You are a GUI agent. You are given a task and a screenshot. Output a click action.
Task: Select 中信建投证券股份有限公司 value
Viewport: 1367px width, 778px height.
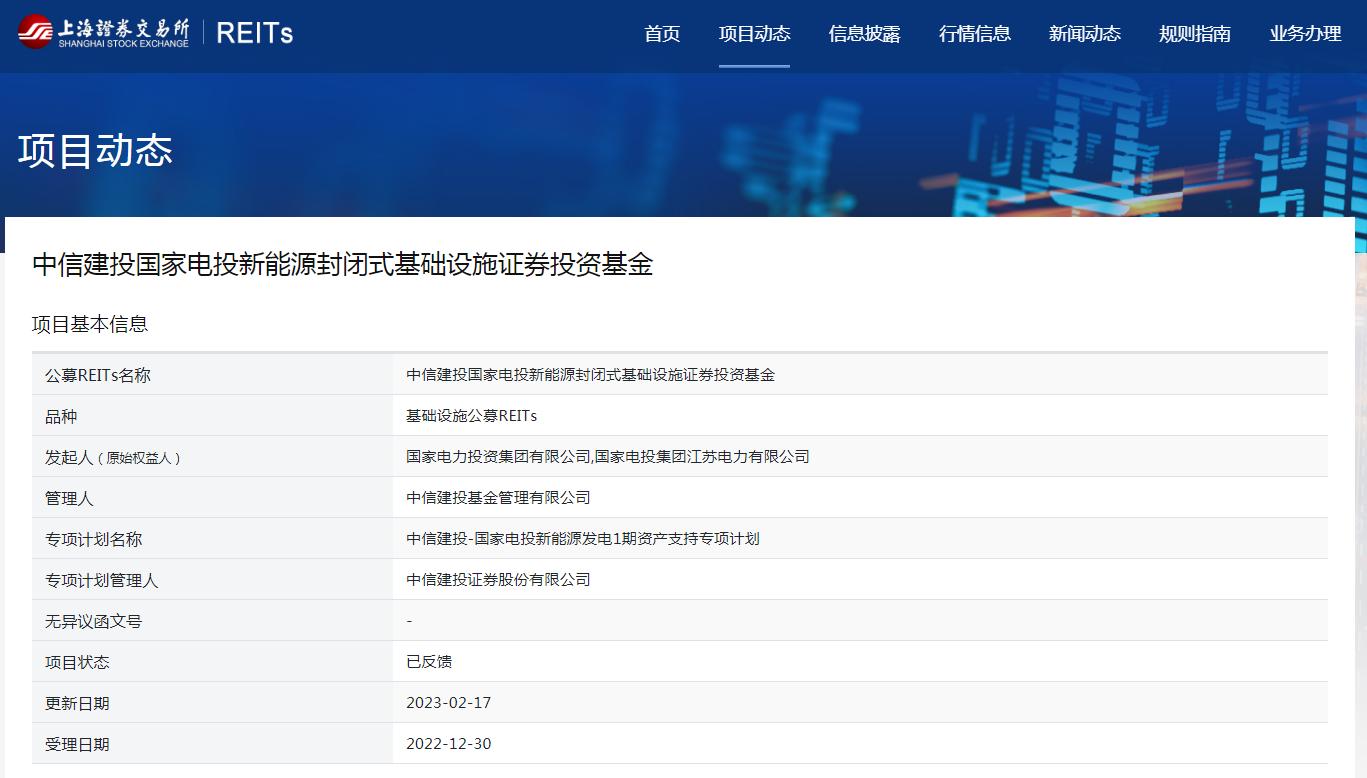point(498,580)
